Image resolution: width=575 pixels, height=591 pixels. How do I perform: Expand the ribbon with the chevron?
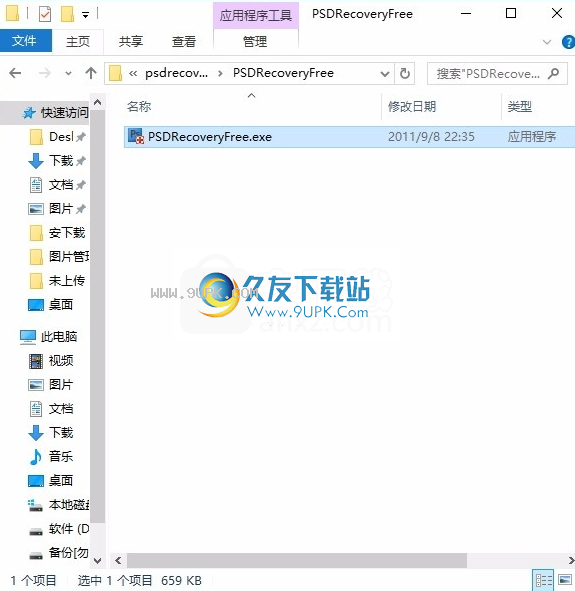click(547, 42)
